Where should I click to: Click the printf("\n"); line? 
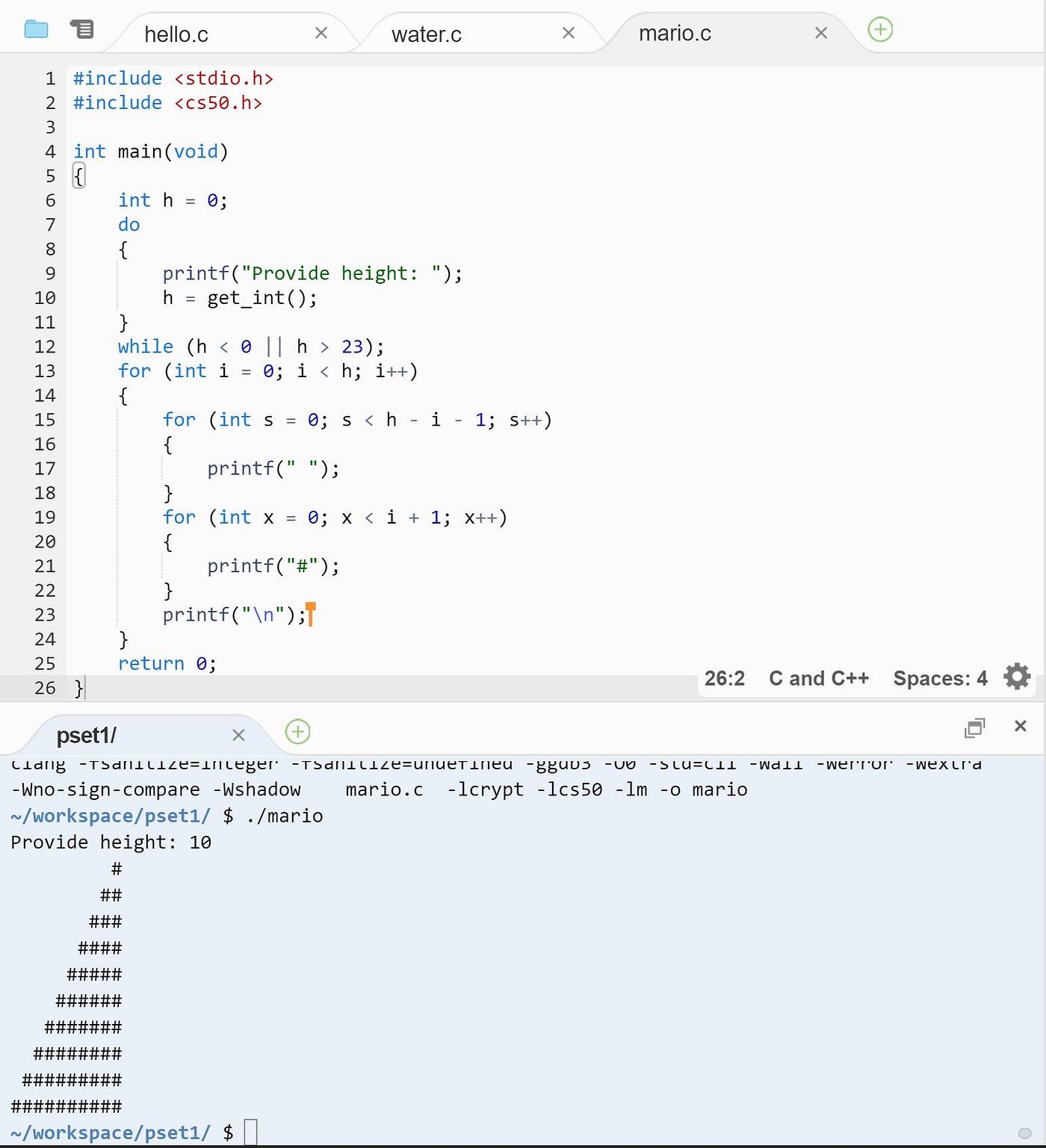click(235, 615)
